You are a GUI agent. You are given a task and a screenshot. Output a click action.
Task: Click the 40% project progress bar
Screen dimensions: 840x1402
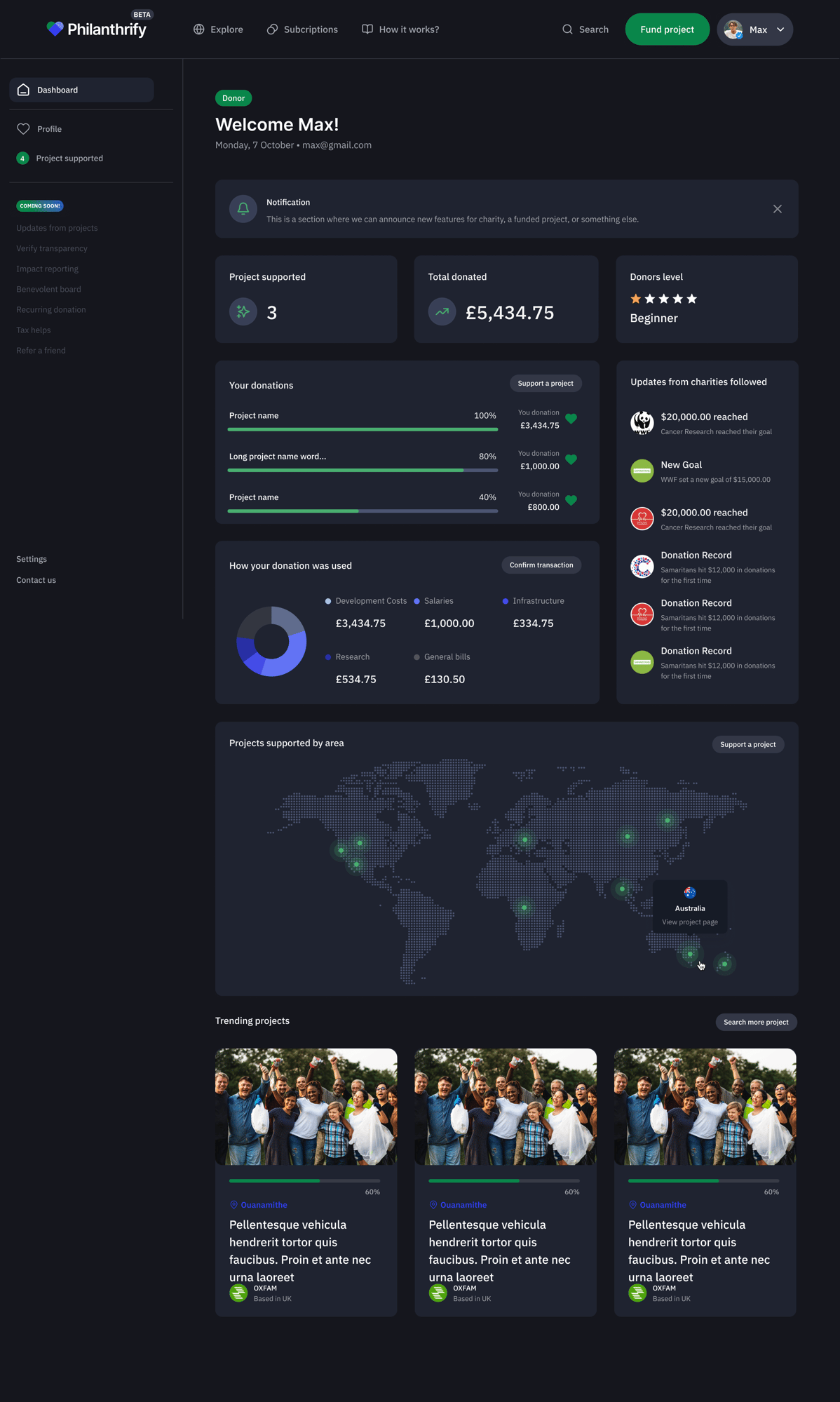(363, 511)
